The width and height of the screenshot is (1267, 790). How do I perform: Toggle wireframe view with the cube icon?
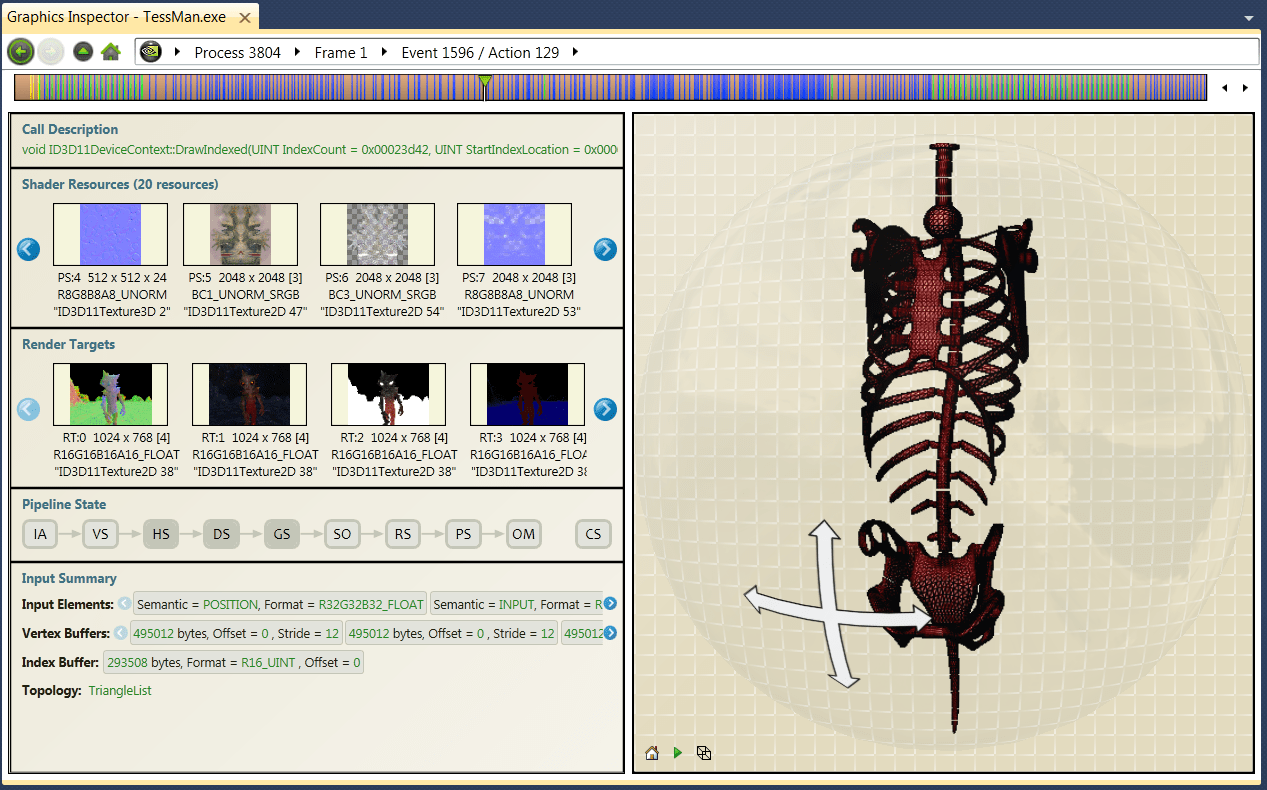click(x=704, y=752)
